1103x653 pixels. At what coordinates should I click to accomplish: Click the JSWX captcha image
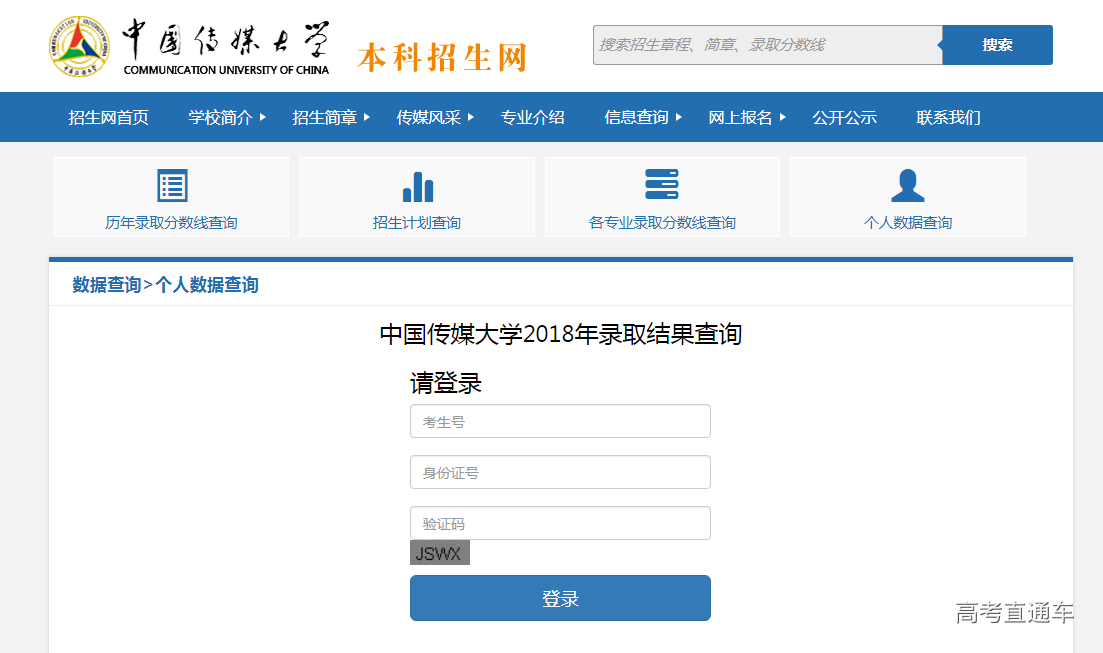point(439,553)
